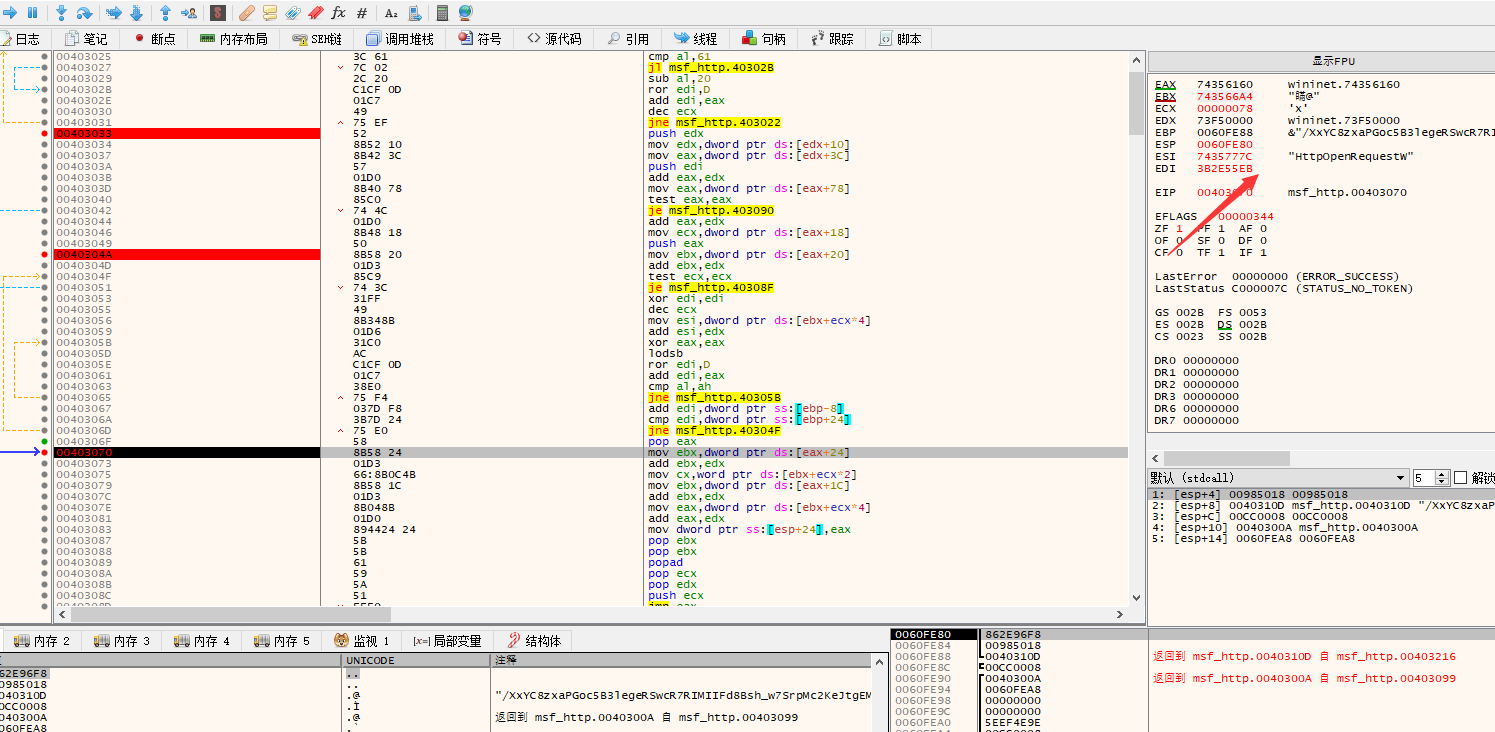This screenshot has height=732, width=1495.
Task: Switch to the 内存 5 dump tab
Action: point(282,641)
